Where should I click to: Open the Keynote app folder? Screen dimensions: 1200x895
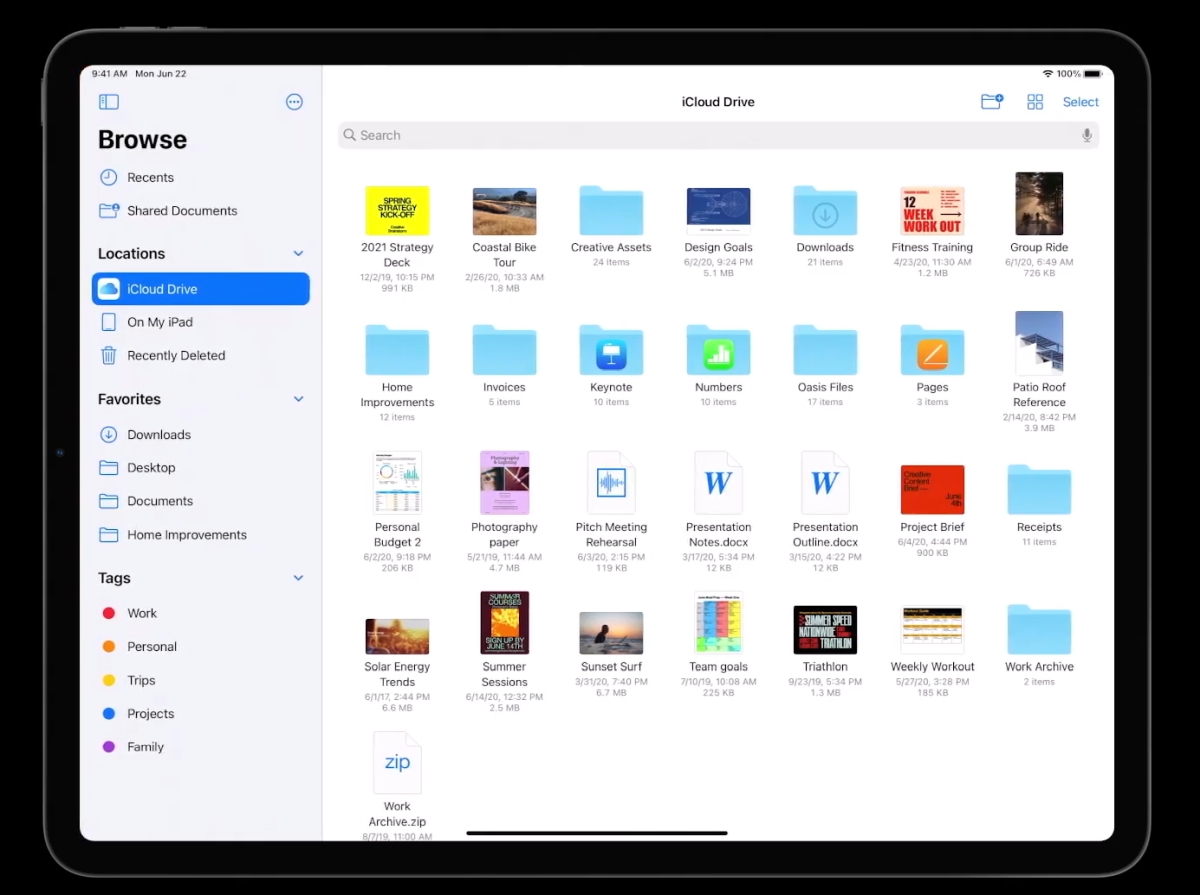611,350
